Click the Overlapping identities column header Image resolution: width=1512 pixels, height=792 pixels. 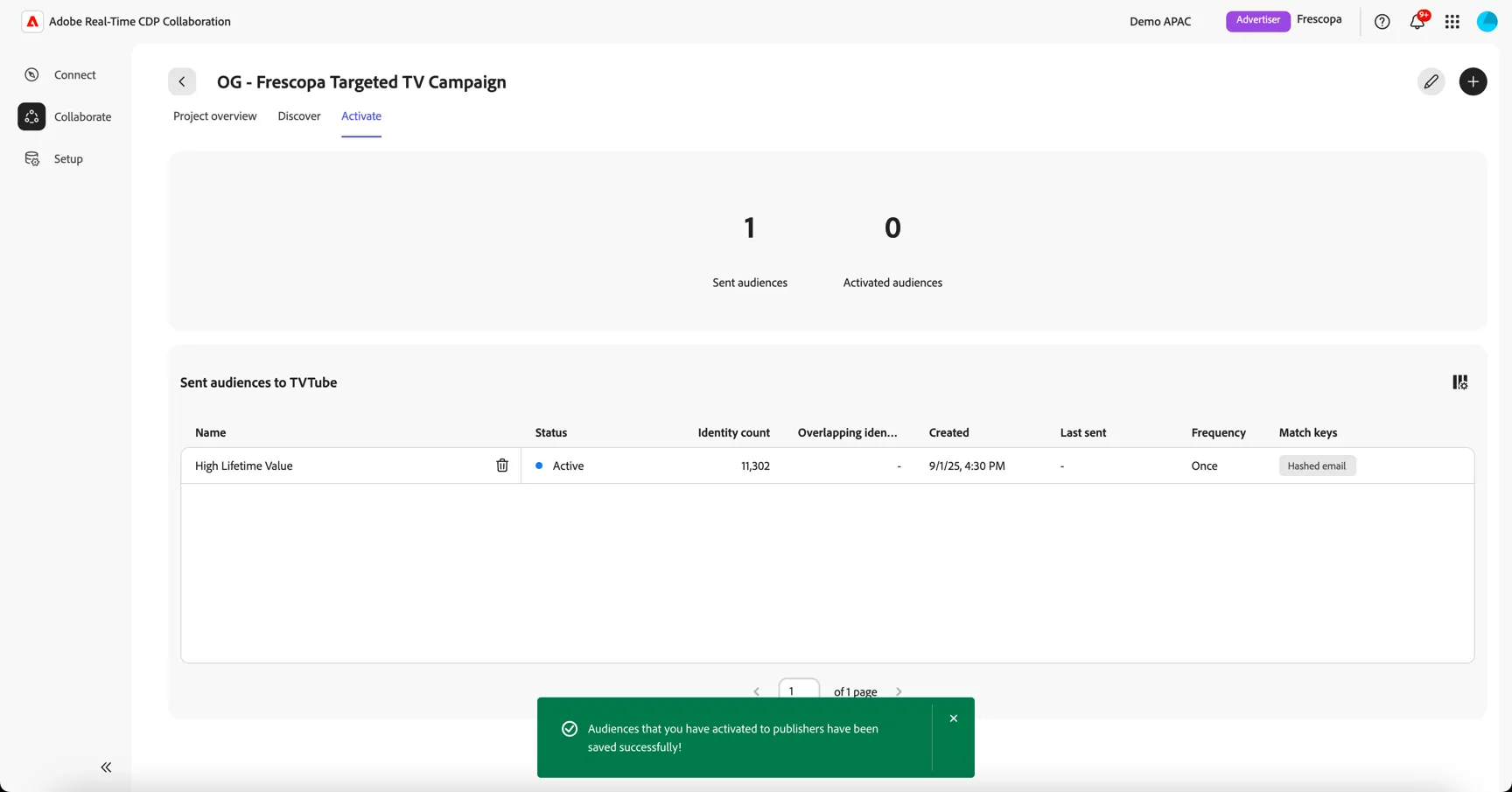coord(848,432)
